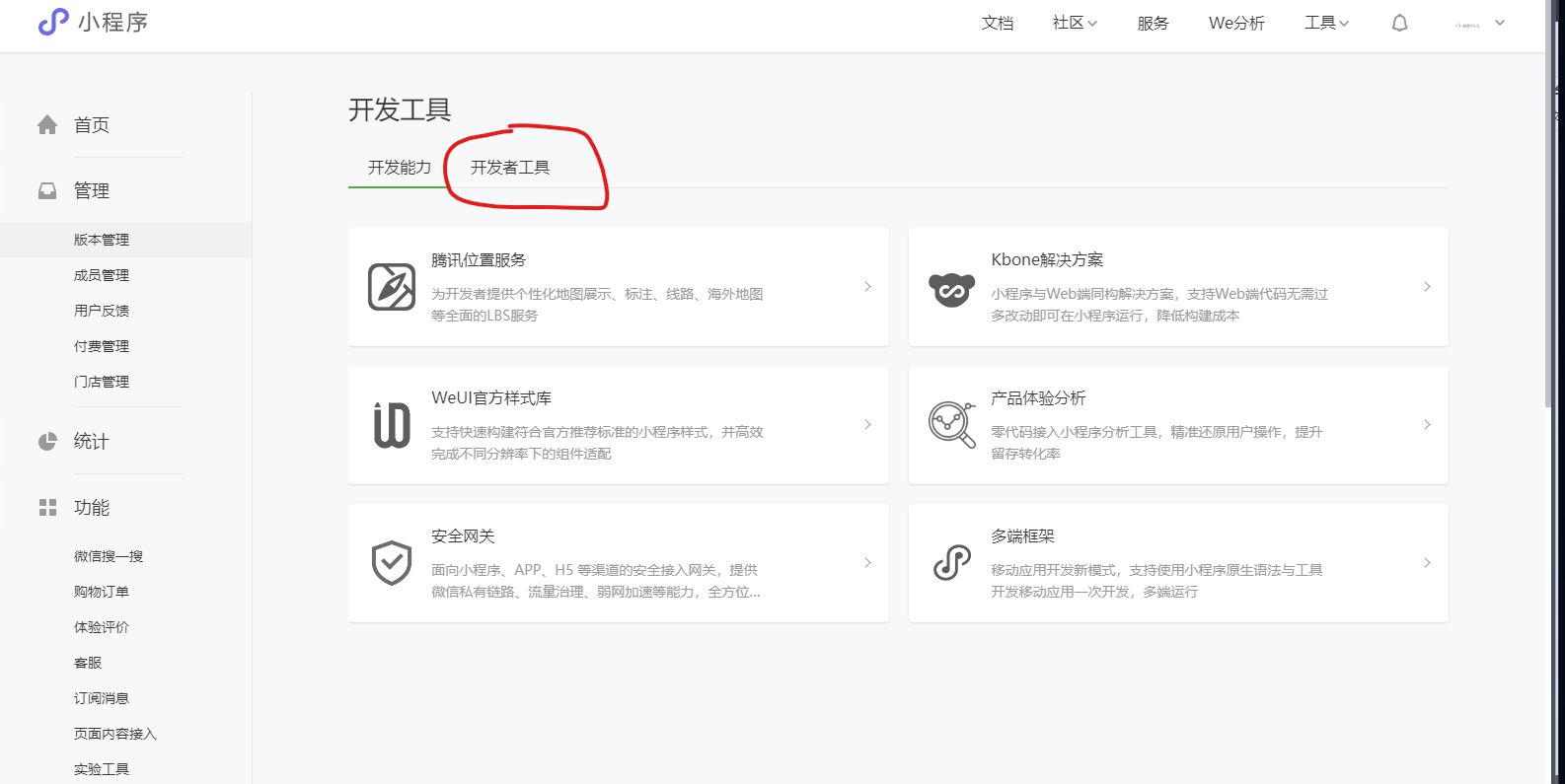Click the 多端框架 card title
Viewport: 1565px width, 784px height.
pyautogui.click(x=1022, y=536)
